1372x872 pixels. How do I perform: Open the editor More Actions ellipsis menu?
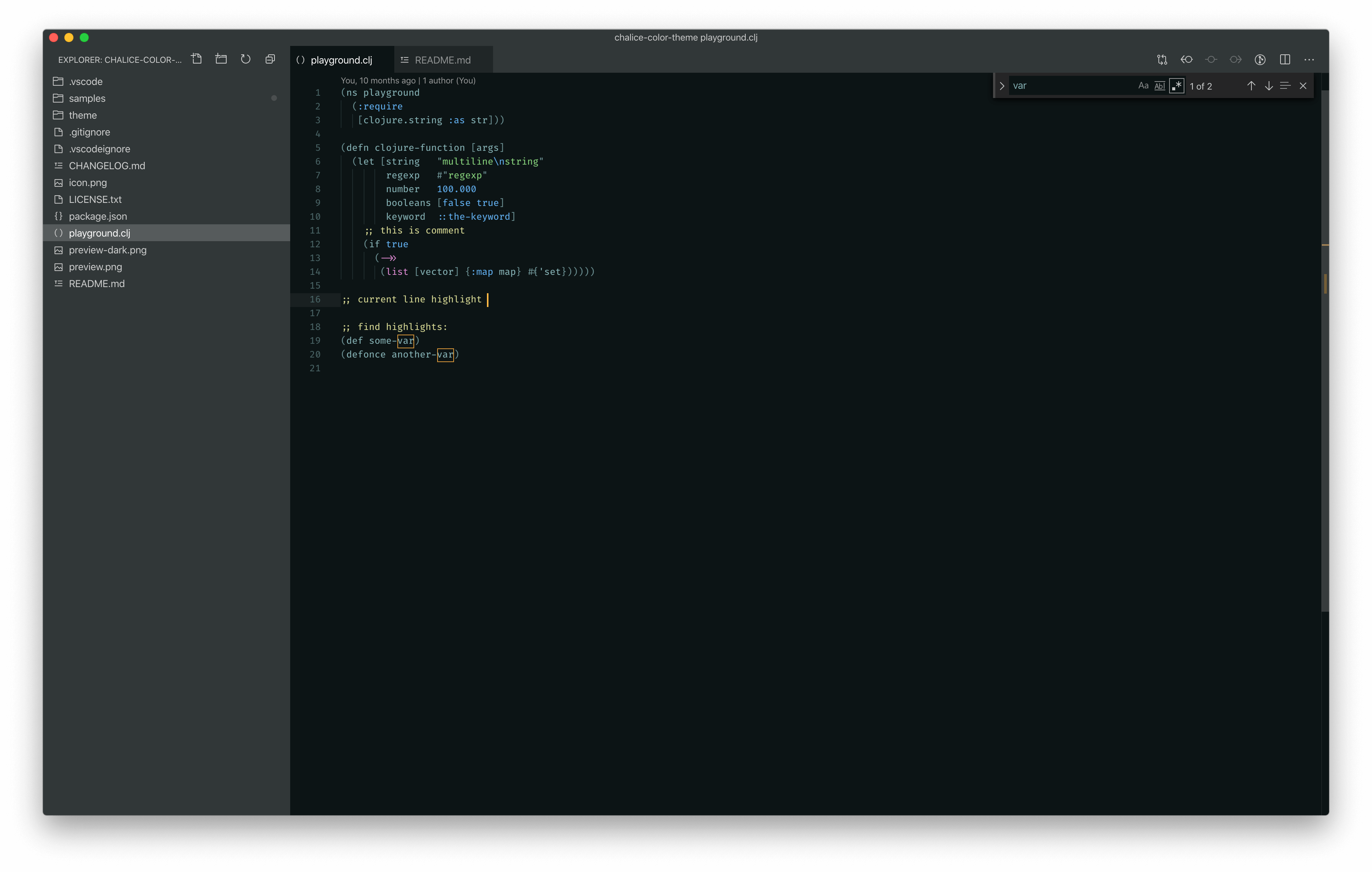pos(1309,59)
